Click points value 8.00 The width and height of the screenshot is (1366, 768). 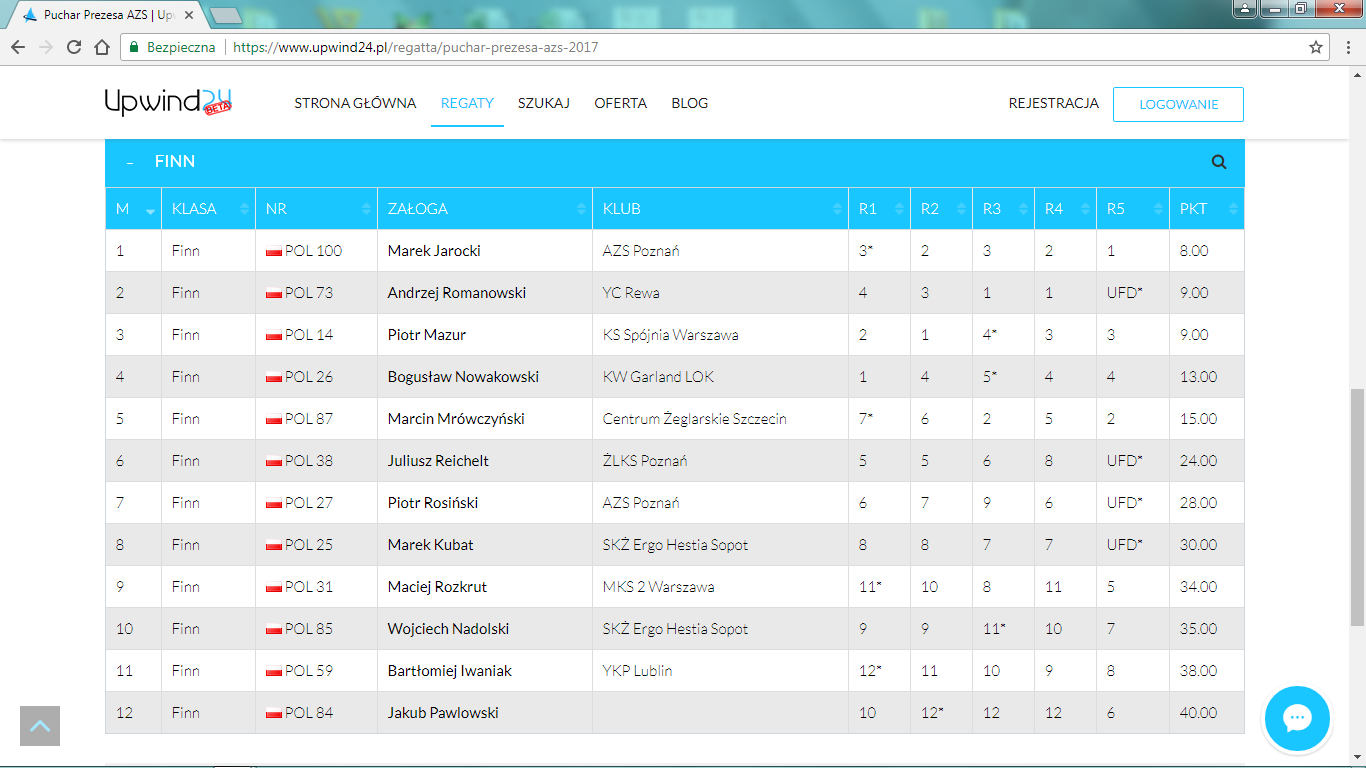[x=1194, y=251]
